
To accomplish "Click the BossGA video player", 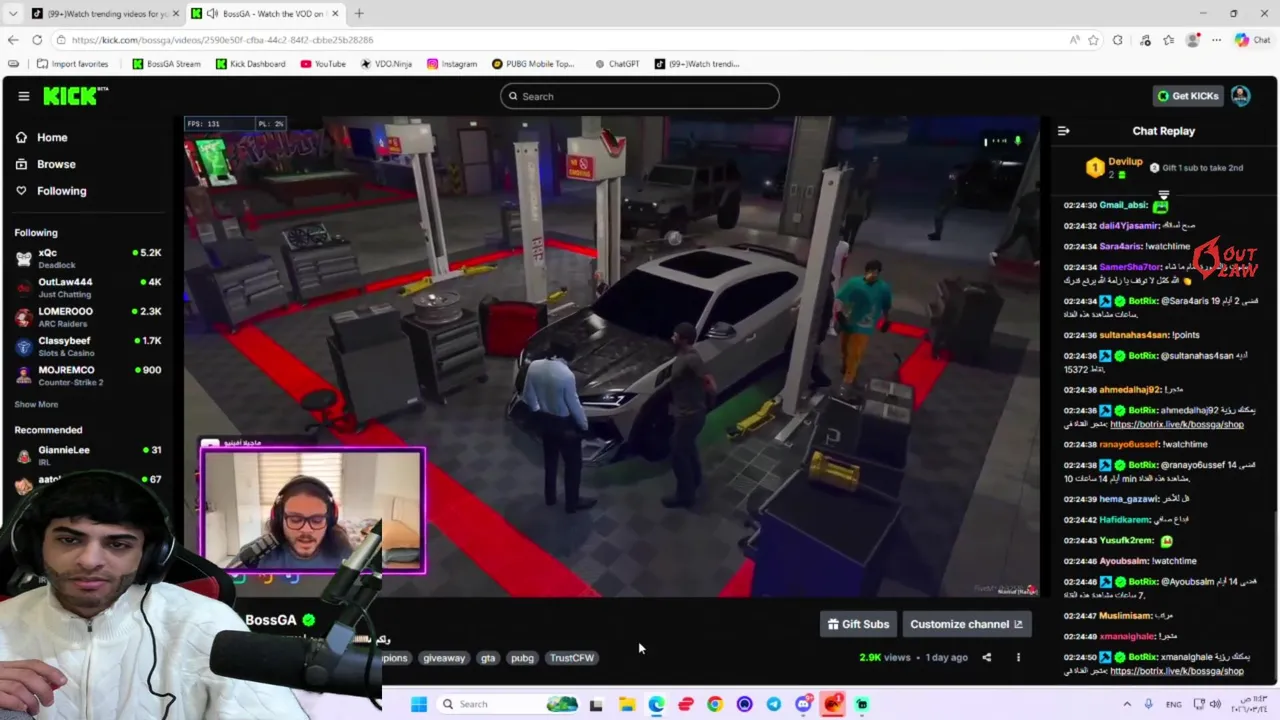I will pos(612,356).
